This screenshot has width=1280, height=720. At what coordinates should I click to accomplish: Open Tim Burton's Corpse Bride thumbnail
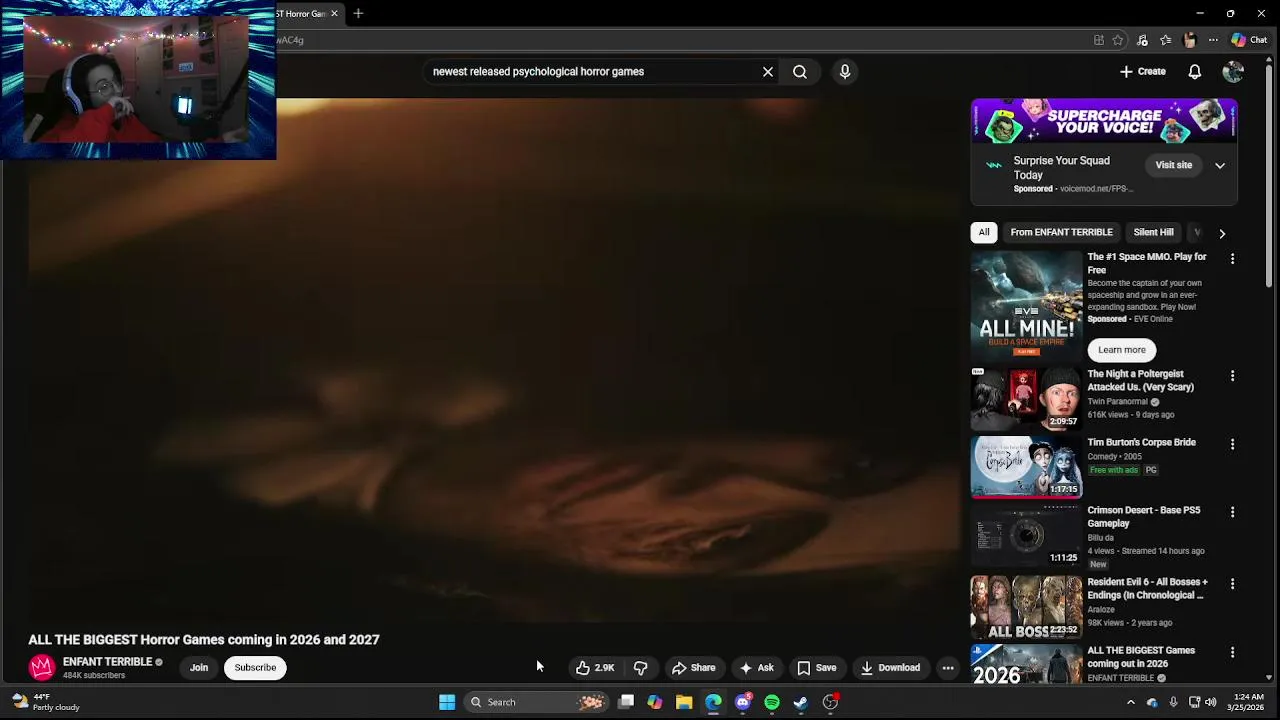(x=1027, y=467)
